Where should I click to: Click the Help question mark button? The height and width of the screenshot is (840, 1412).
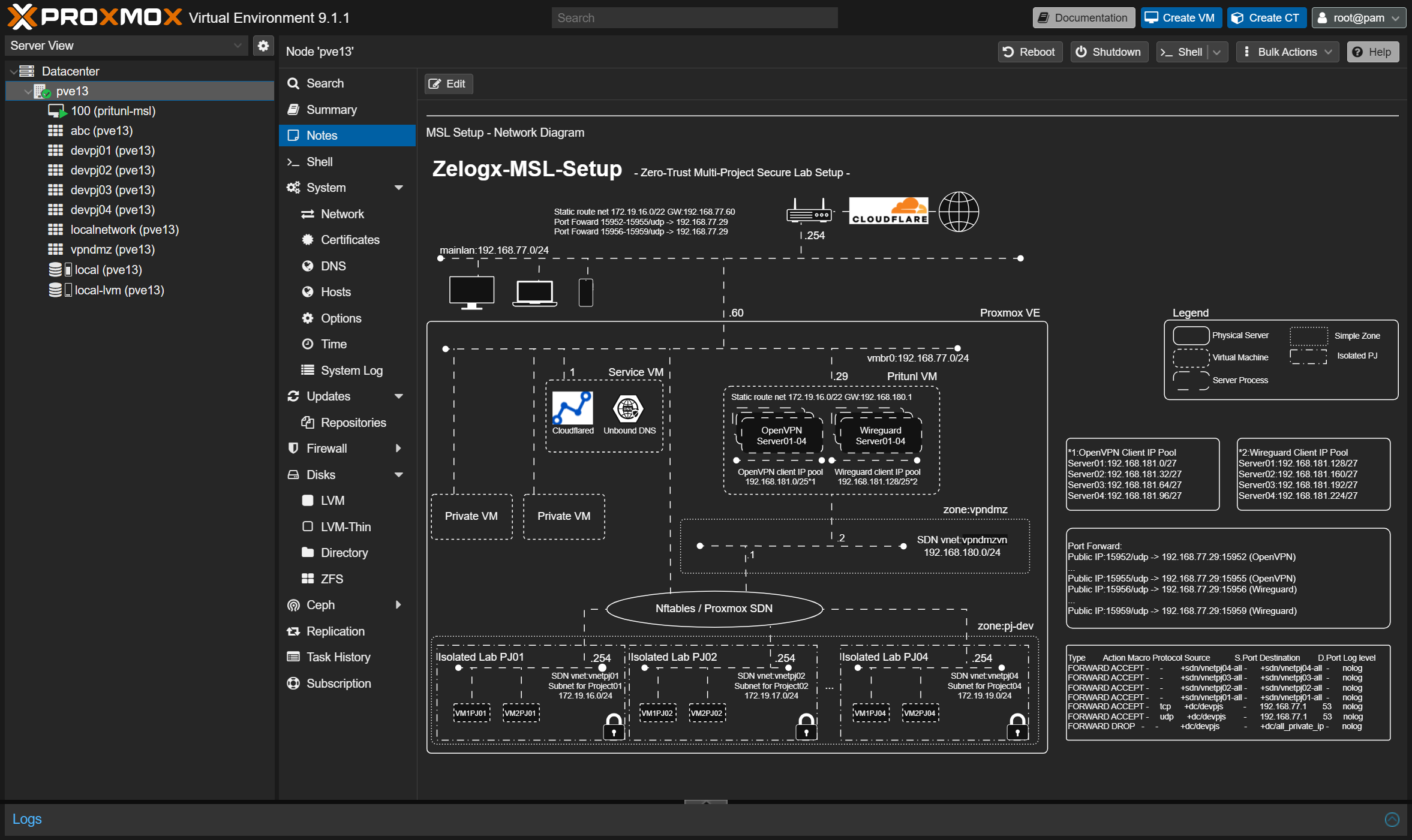pyautogui.click(x=1372, y=52)
